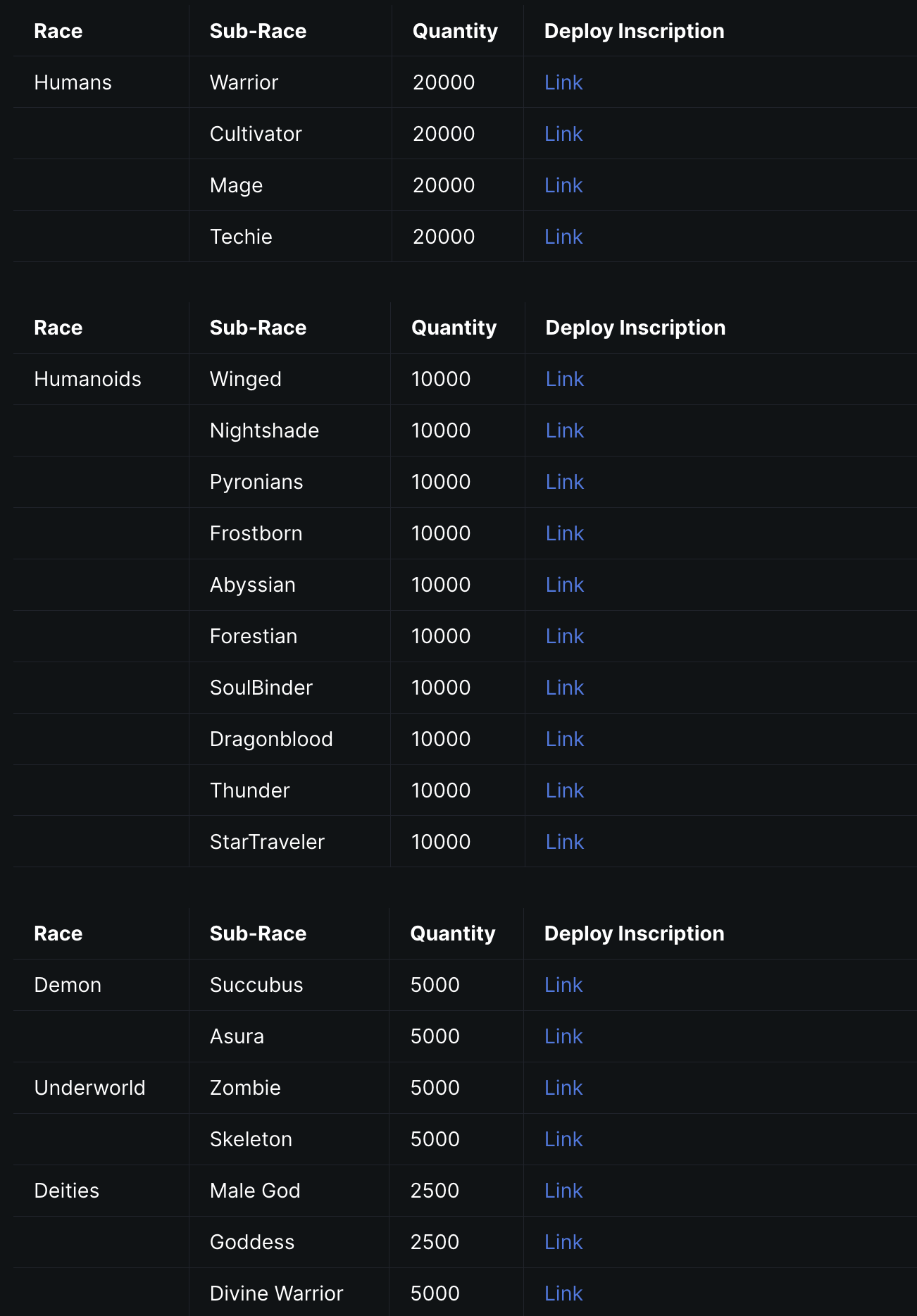Open the Warrior deploy inscription link
The width and height of the screenshot is (917, 1316).
(x=563, y=82)
